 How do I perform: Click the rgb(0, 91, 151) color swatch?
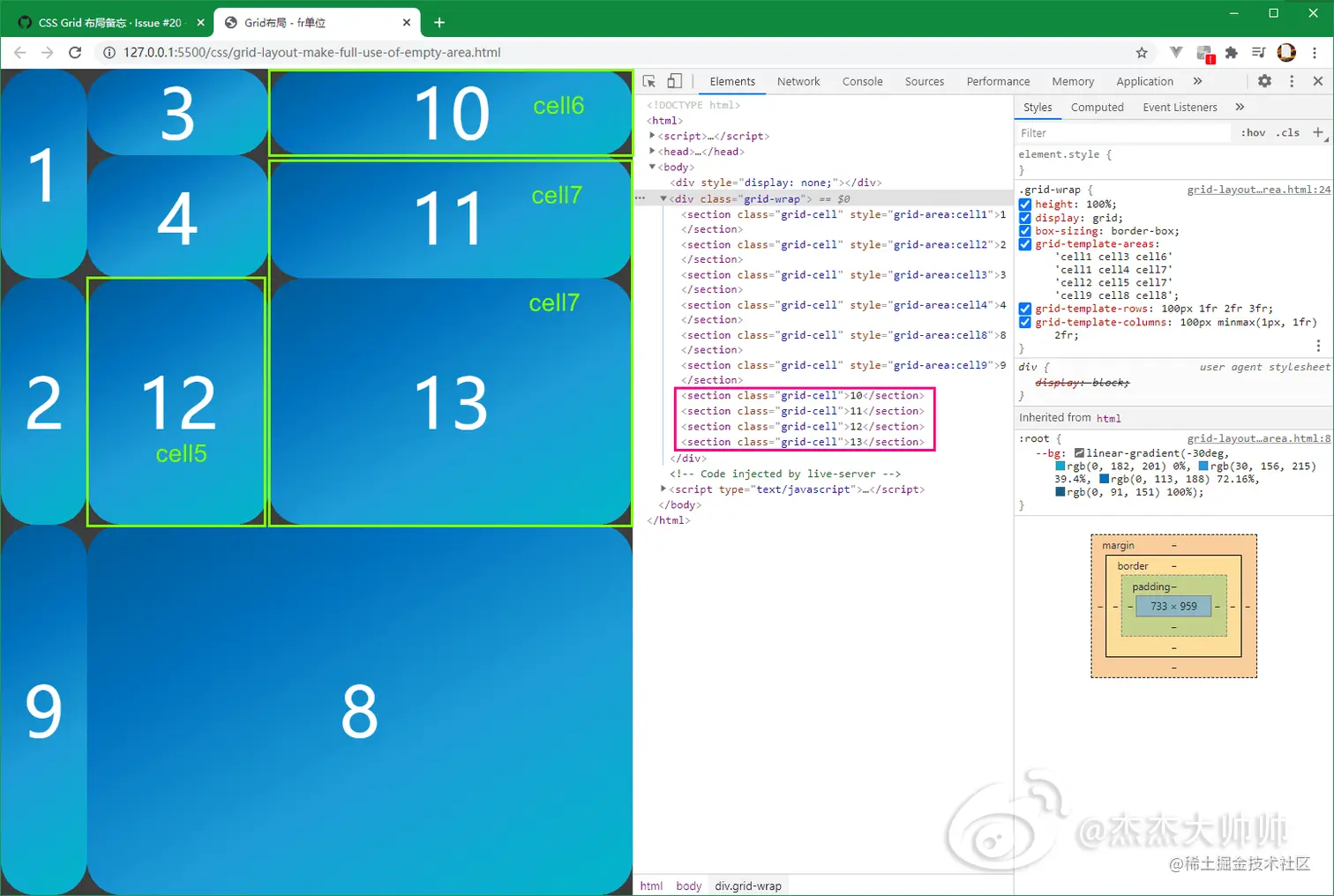(x=1060, y=492)
